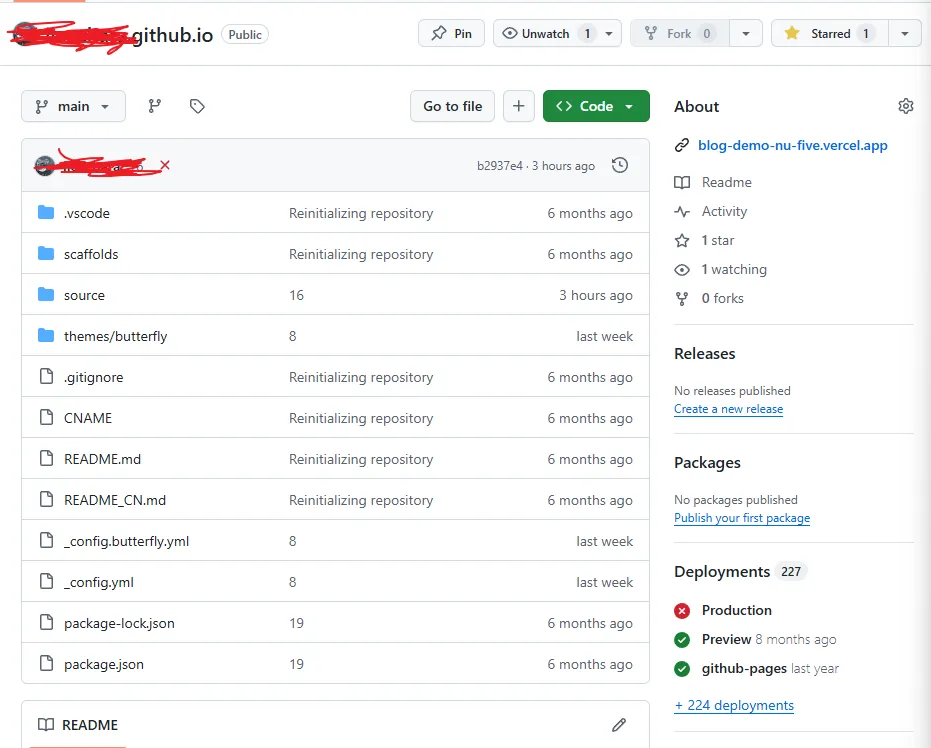The image size is (931, 748).
Task: Open the Fork options dropdown arrow
Action: [745, 33]
